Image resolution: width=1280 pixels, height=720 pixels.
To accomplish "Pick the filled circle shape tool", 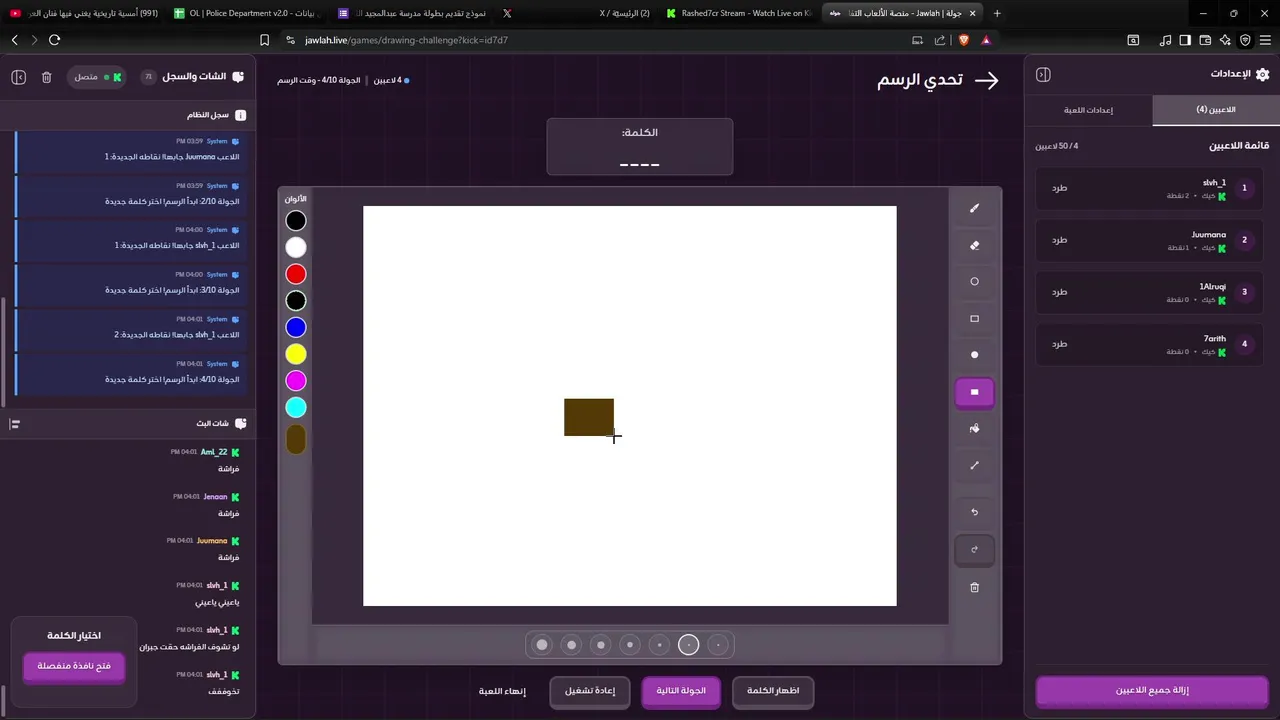I will pyautogui.click(x=974, y=355).
